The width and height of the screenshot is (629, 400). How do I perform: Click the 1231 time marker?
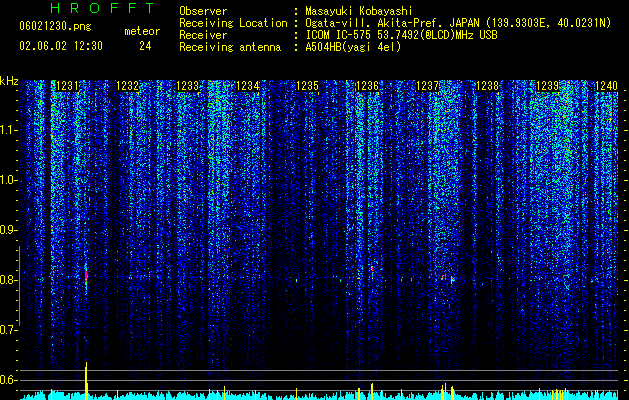tap(67, 86)
